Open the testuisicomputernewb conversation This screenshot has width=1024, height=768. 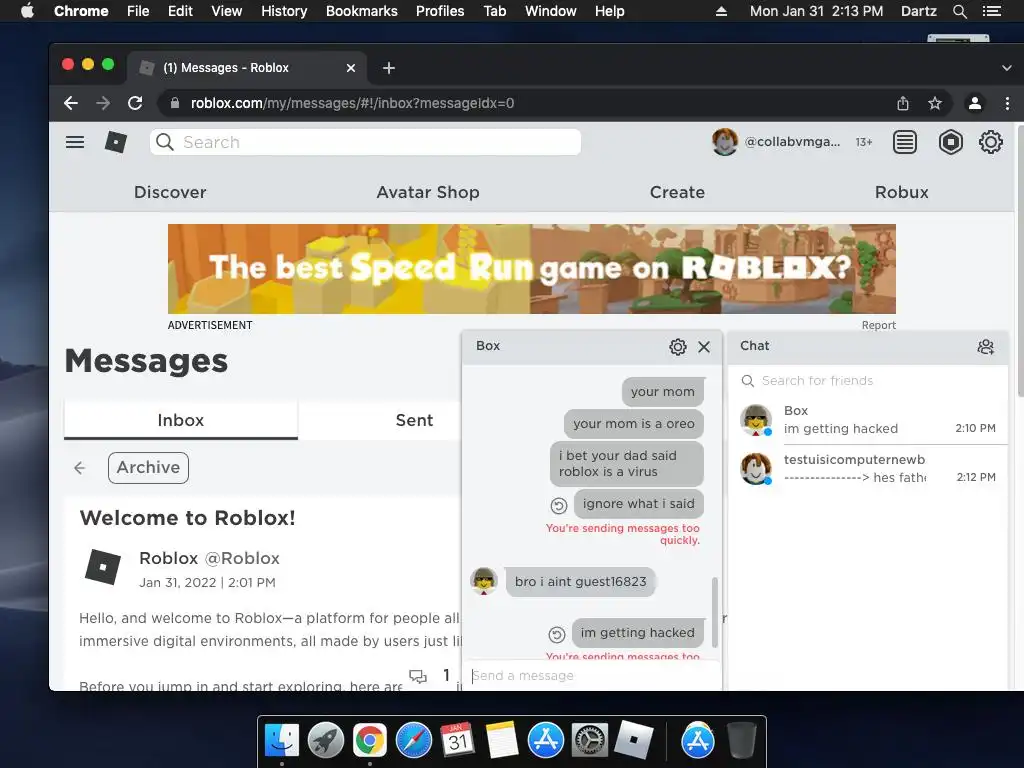868,469
